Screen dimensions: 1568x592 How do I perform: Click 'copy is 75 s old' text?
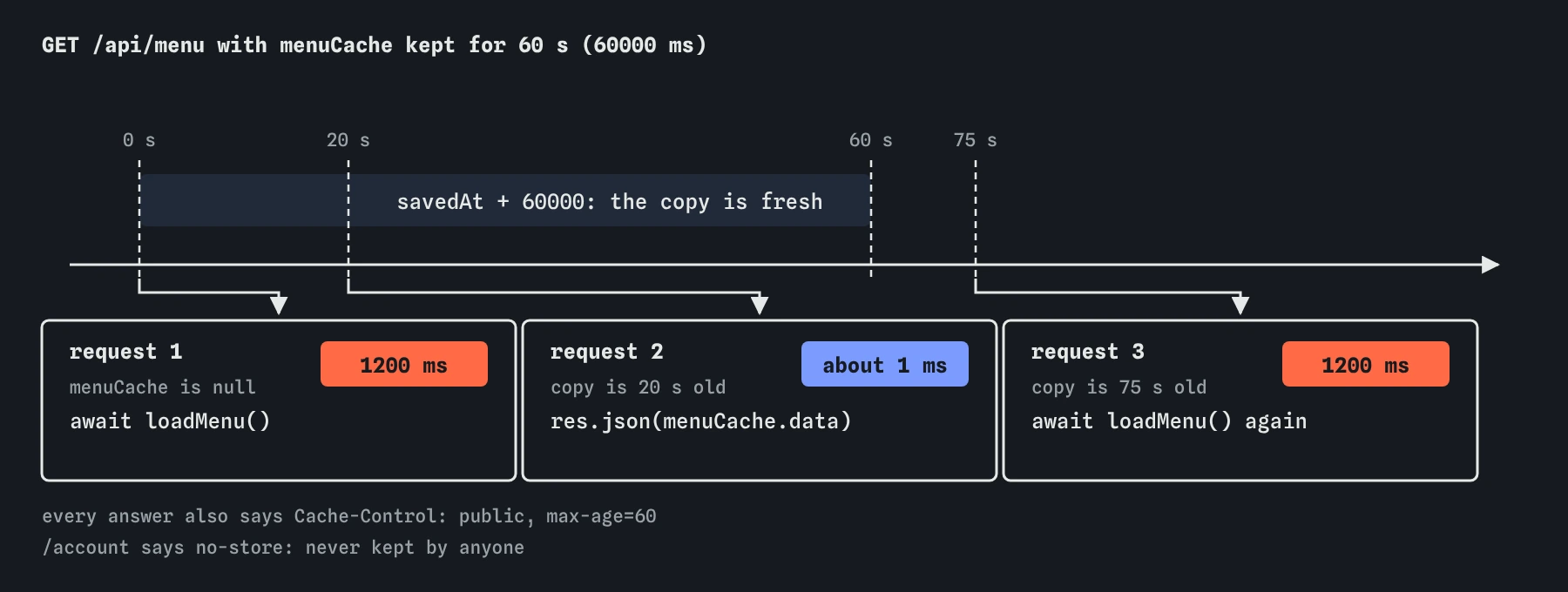tap(1119, 387)
